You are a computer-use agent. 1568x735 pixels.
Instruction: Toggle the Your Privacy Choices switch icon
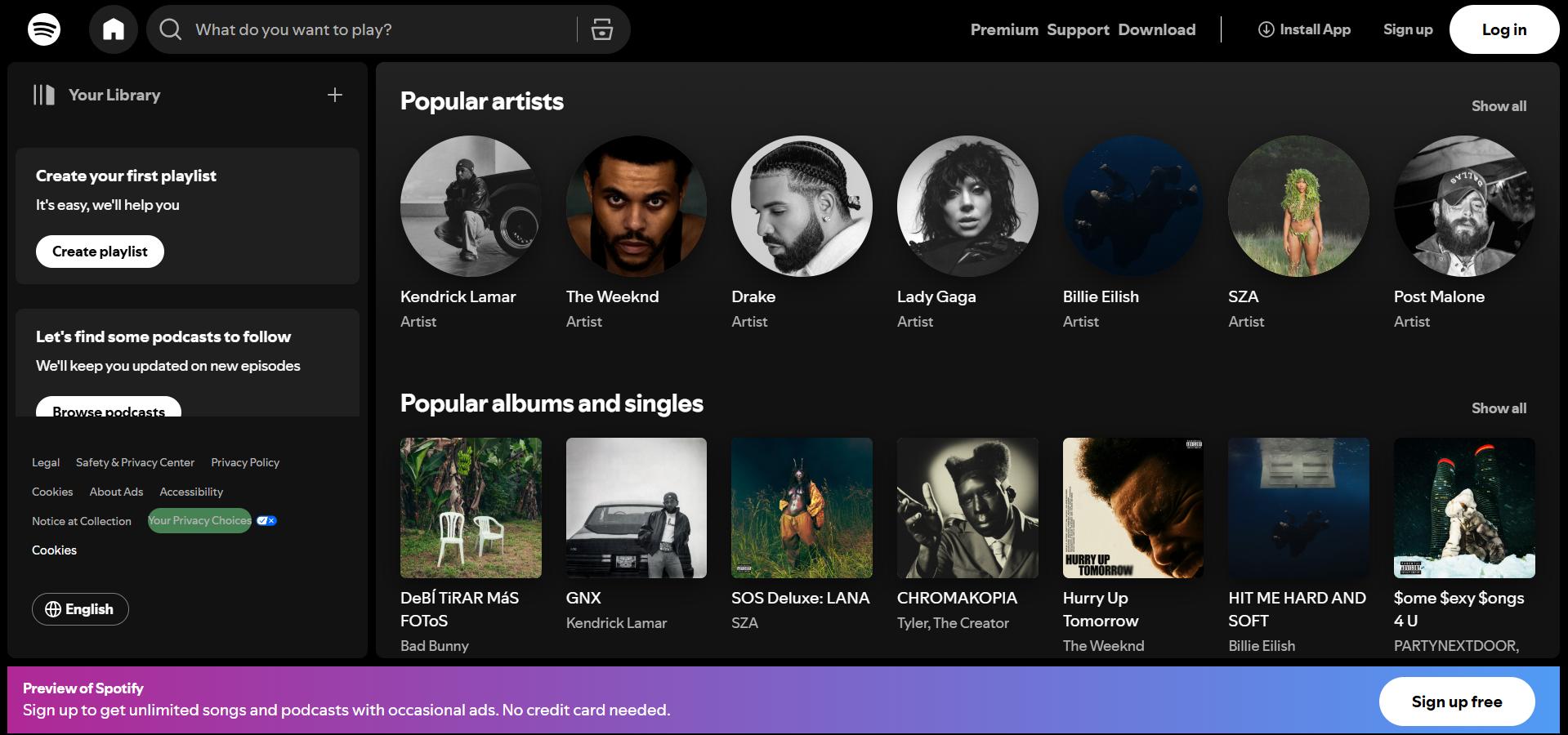[x=266, y=521]
